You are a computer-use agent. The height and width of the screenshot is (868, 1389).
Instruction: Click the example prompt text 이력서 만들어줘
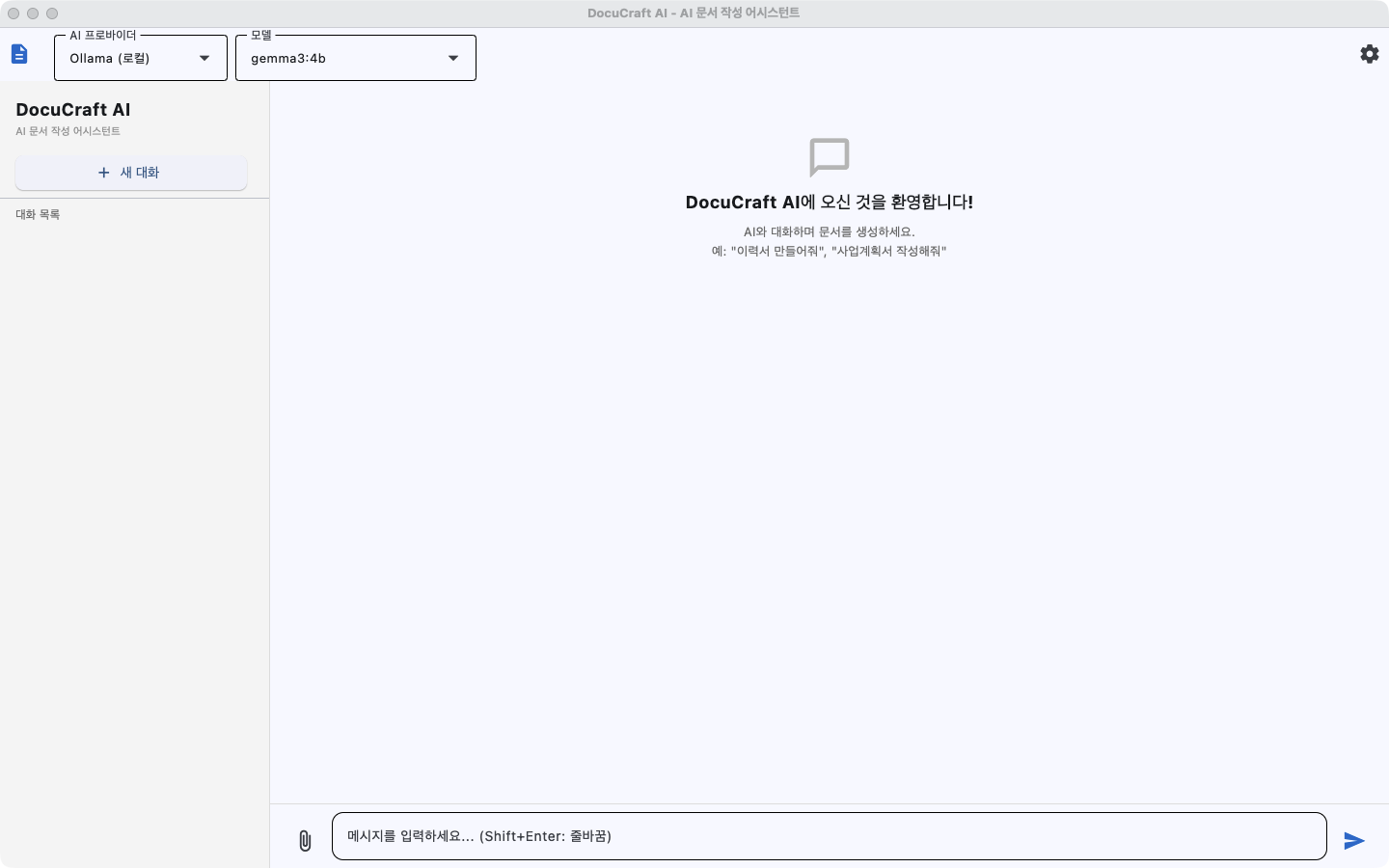click(778, 251)
